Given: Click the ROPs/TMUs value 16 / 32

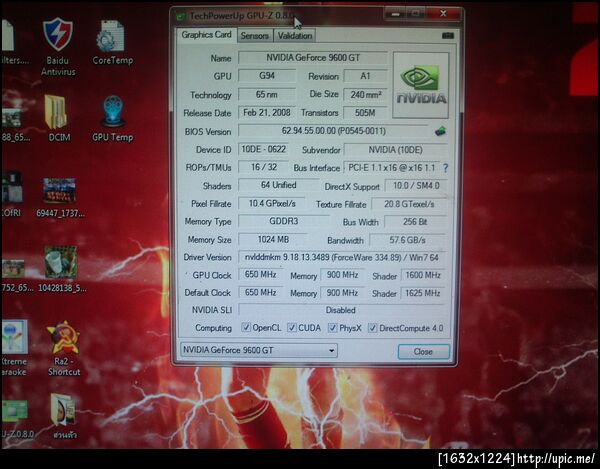Looking at the screenshot, I should (263, 167).
